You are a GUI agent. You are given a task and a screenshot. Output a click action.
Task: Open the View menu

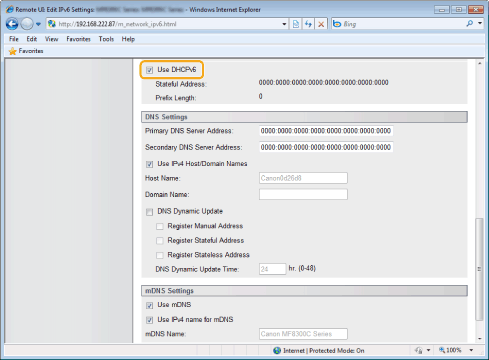click(x=51, y=39)
